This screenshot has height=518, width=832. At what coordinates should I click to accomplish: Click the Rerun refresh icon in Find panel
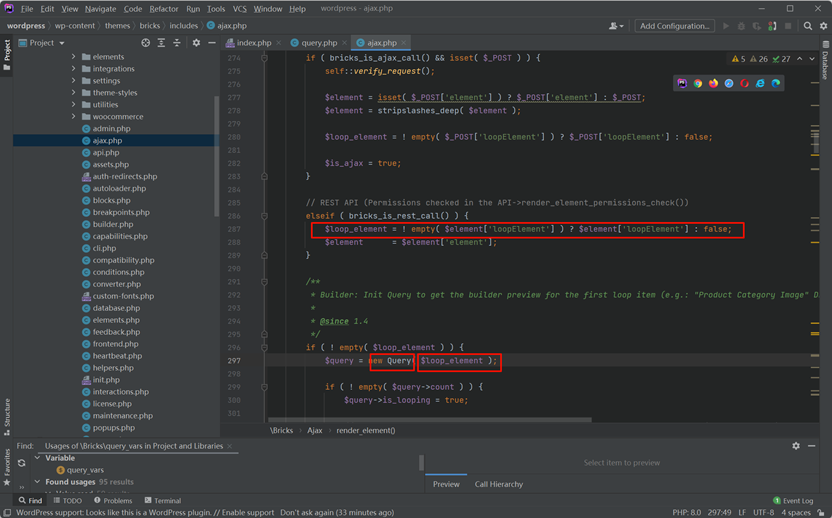pos(21,463)
